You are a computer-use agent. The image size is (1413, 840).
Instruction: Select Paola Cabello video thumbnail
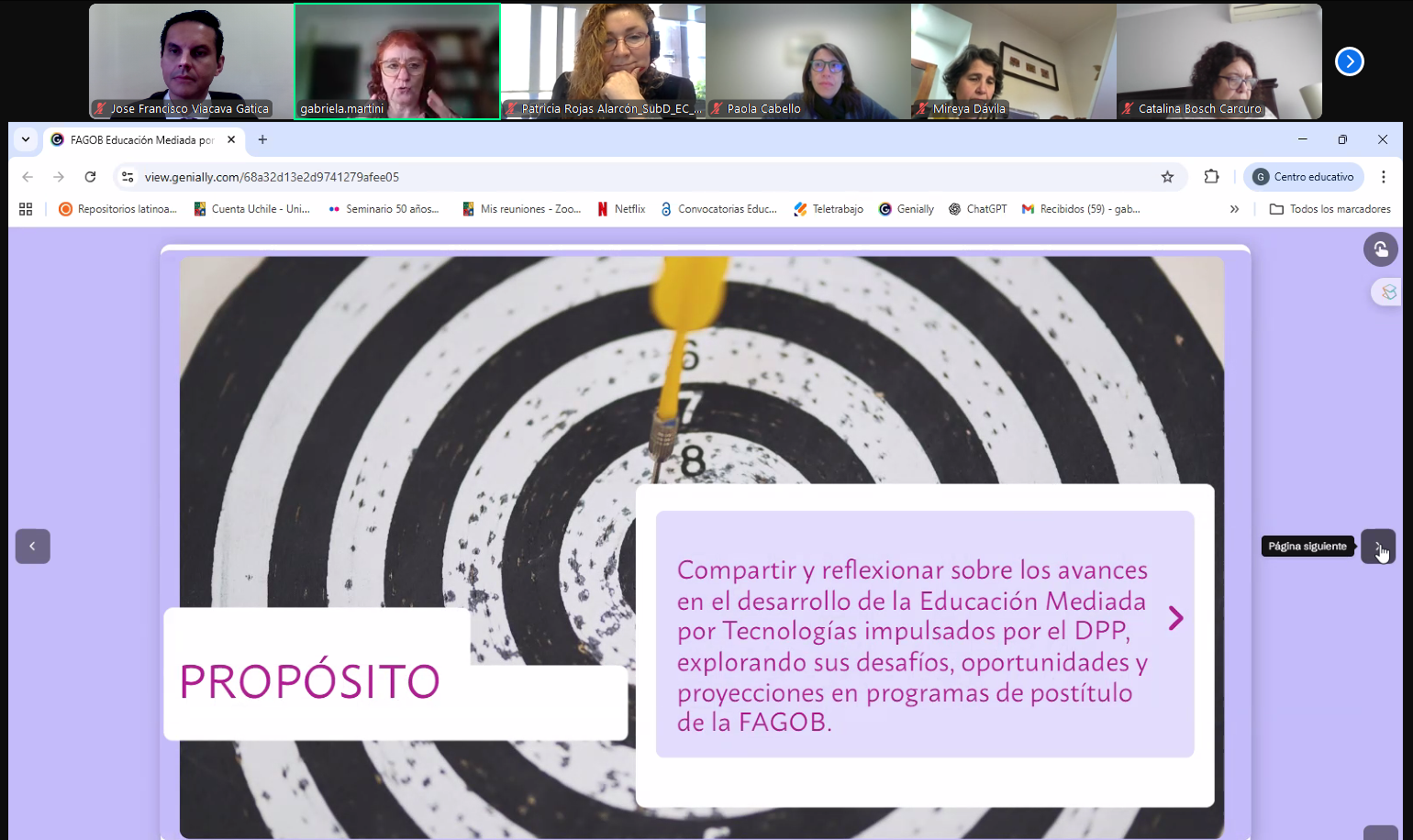coord(808,61)
